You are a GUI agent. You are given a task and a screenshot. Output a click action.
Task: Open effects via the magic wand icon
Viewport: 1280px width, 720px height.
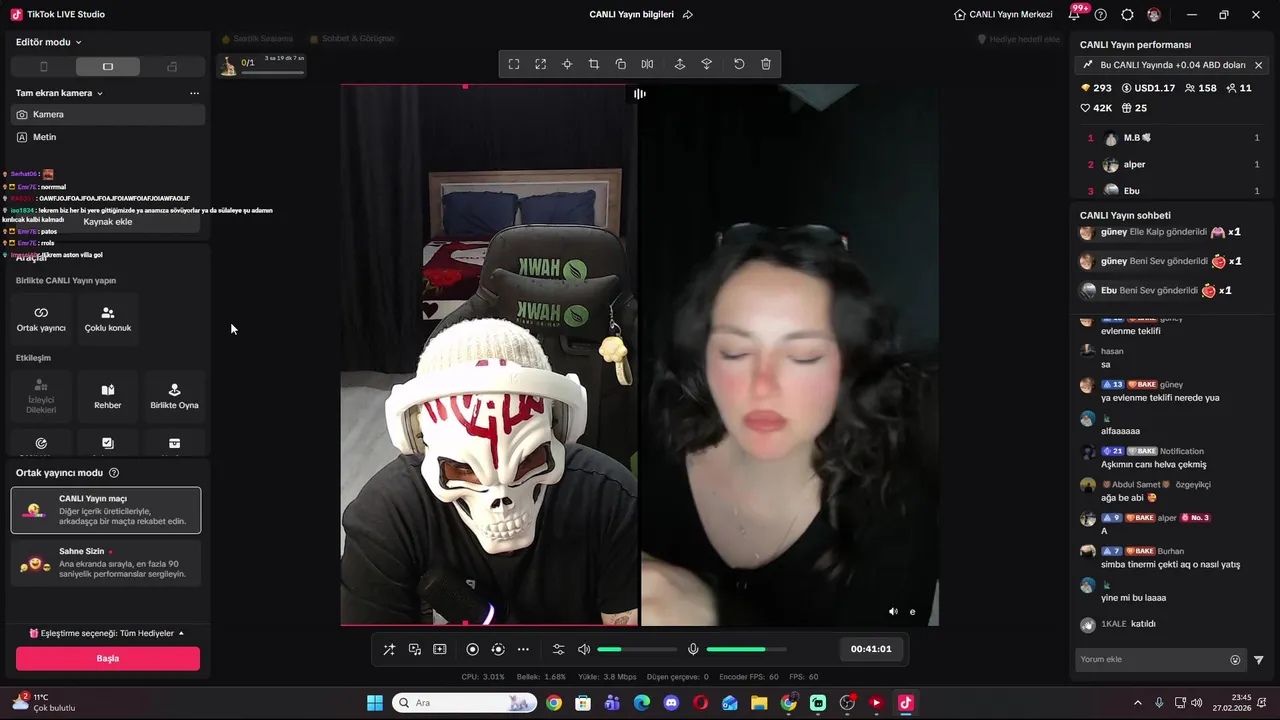point(389,649)
